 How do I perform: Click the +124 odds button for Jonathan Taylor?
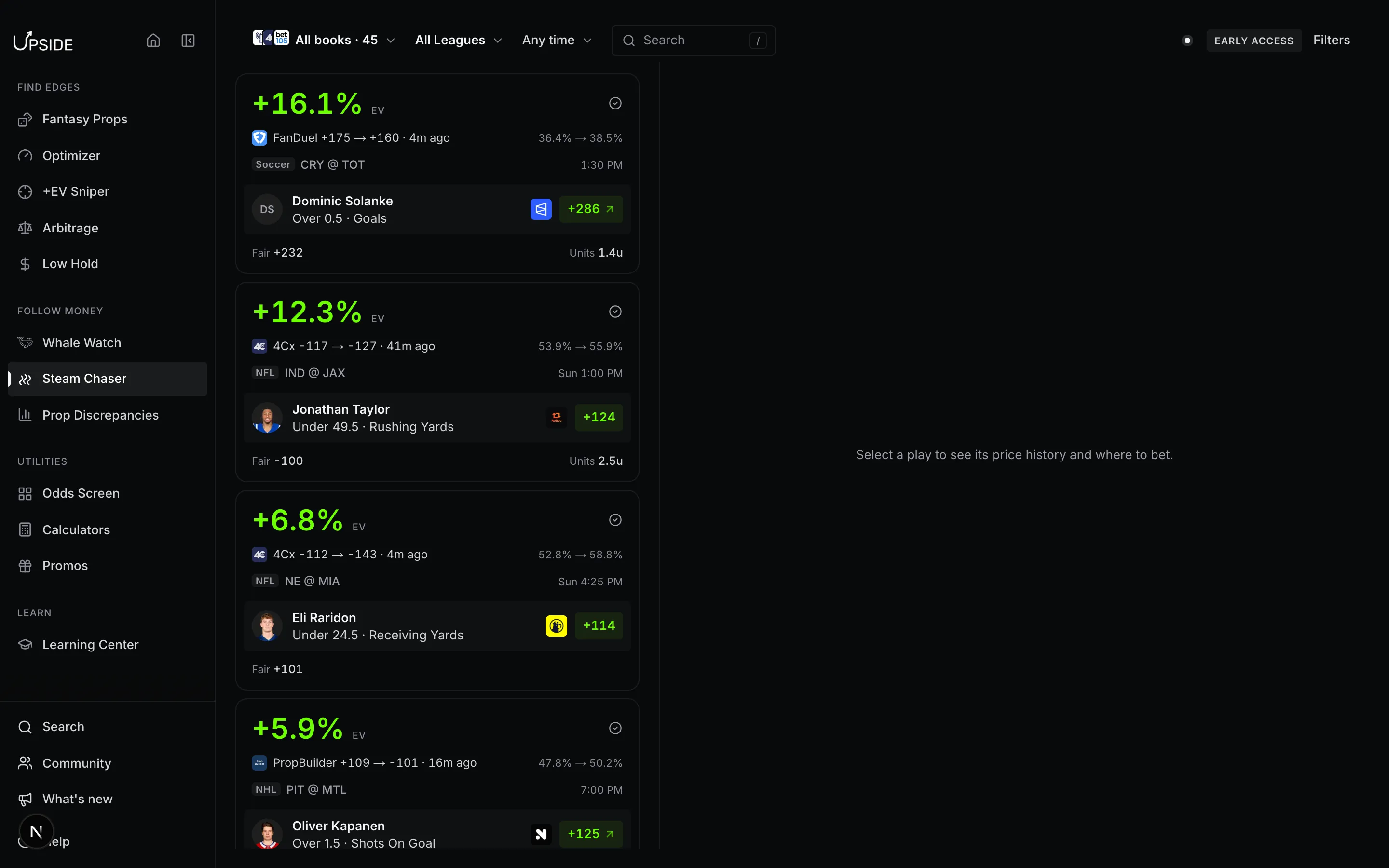tap(599, 417)
